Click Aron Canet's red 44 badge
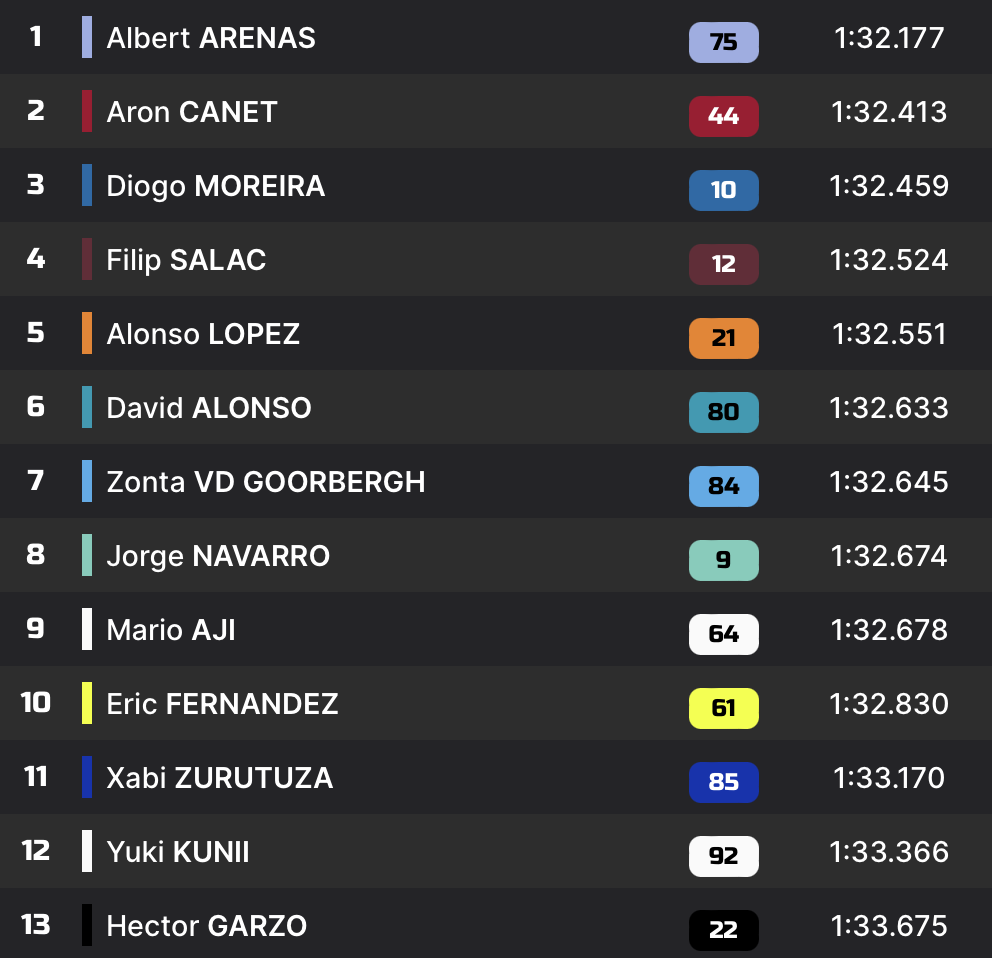The width and height of the screenshot is (992, 958). (723, 116)
